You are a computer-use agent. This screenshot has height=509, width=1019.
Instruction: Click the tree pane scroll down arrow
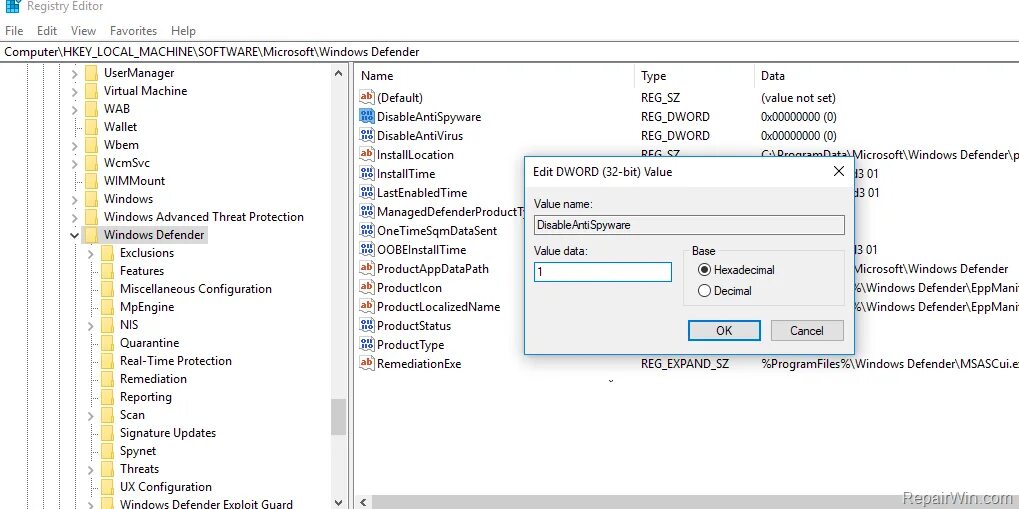click(x=338, y=501)
